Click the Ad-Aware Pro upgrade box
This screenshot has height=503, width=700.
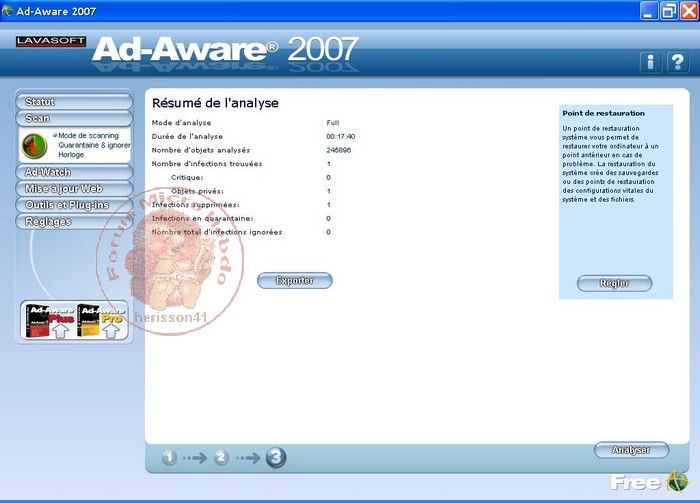point(100,320)
